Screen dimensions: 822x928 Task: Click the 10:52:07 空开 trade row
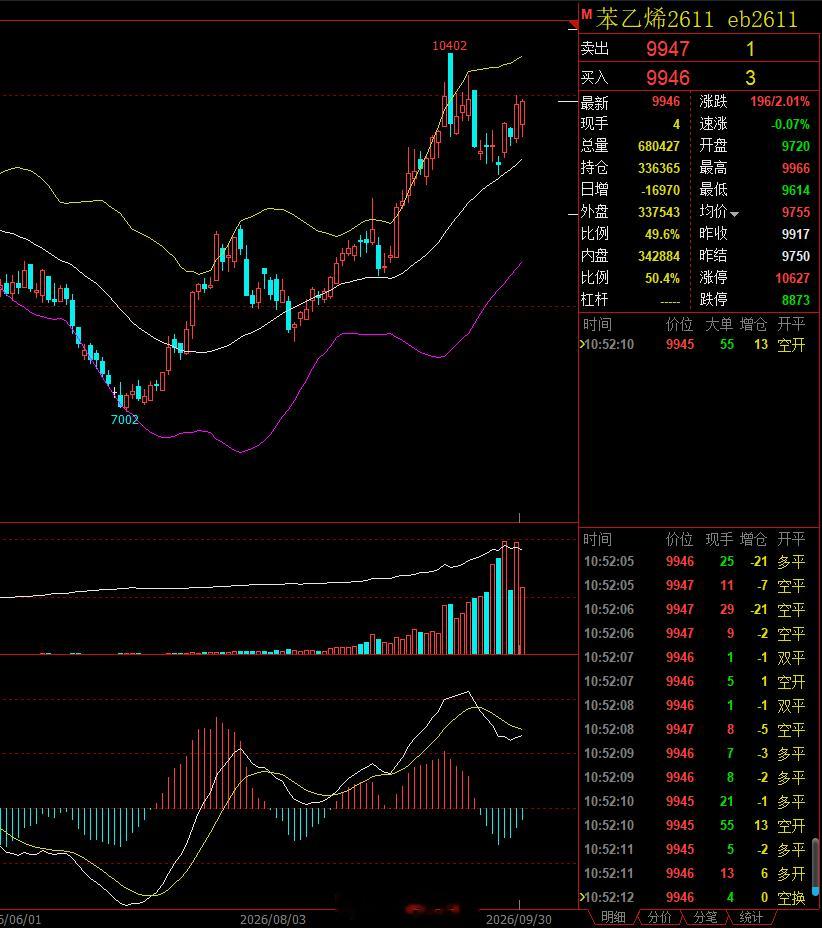pyautogui.click(x=695, y=682)
